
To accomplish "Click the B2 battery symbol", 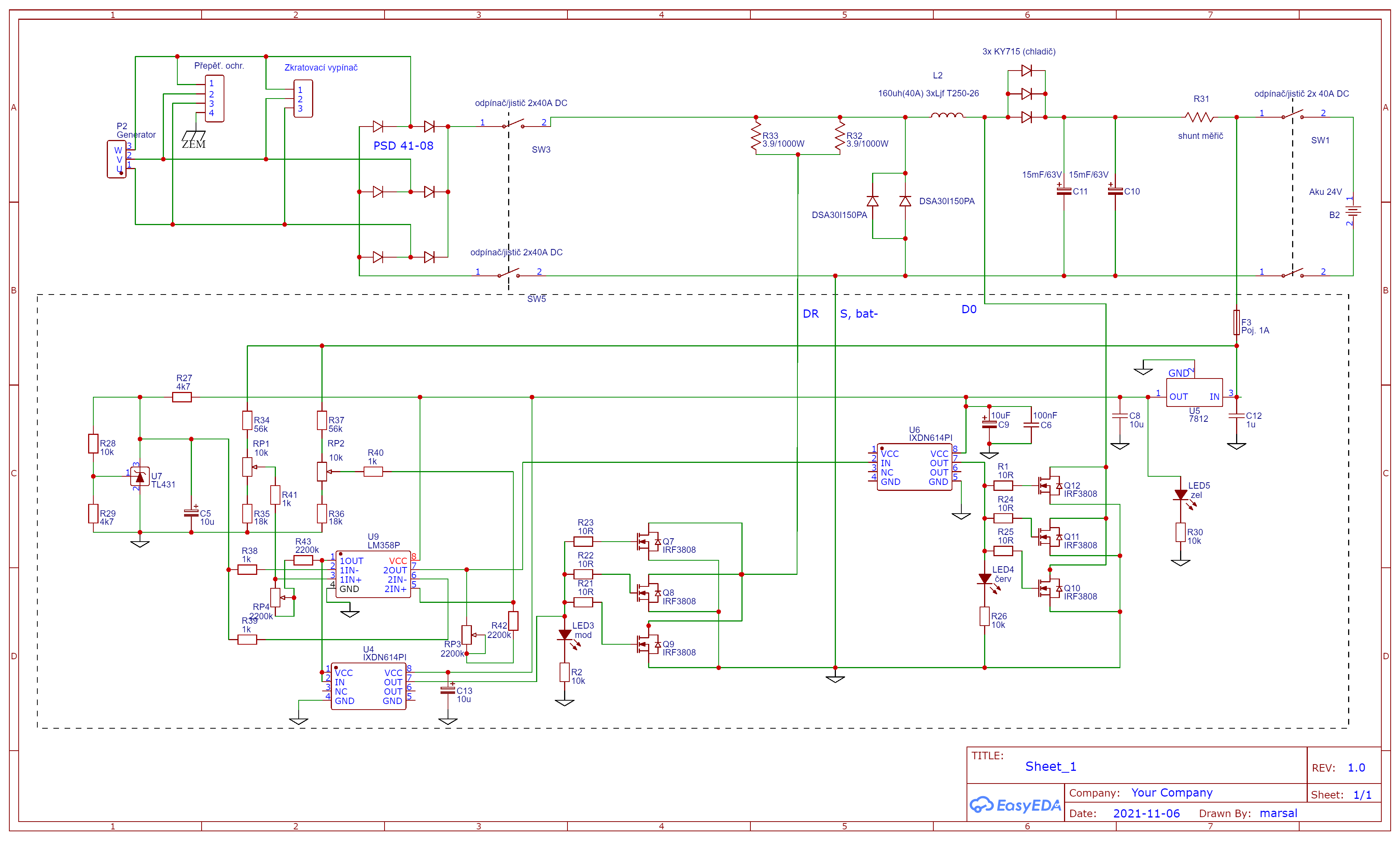I will pos(1353,211).
